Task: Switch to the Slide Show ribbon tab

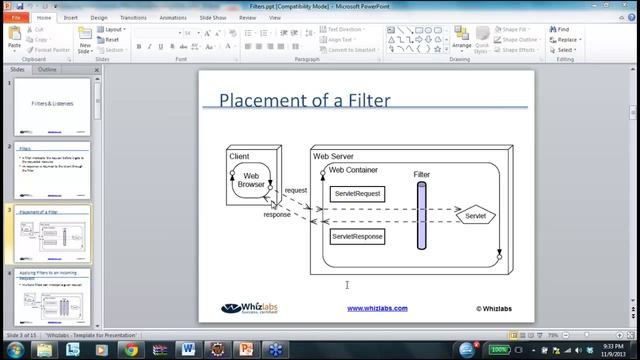Action: pyautogui.click(x=213, y=18)
